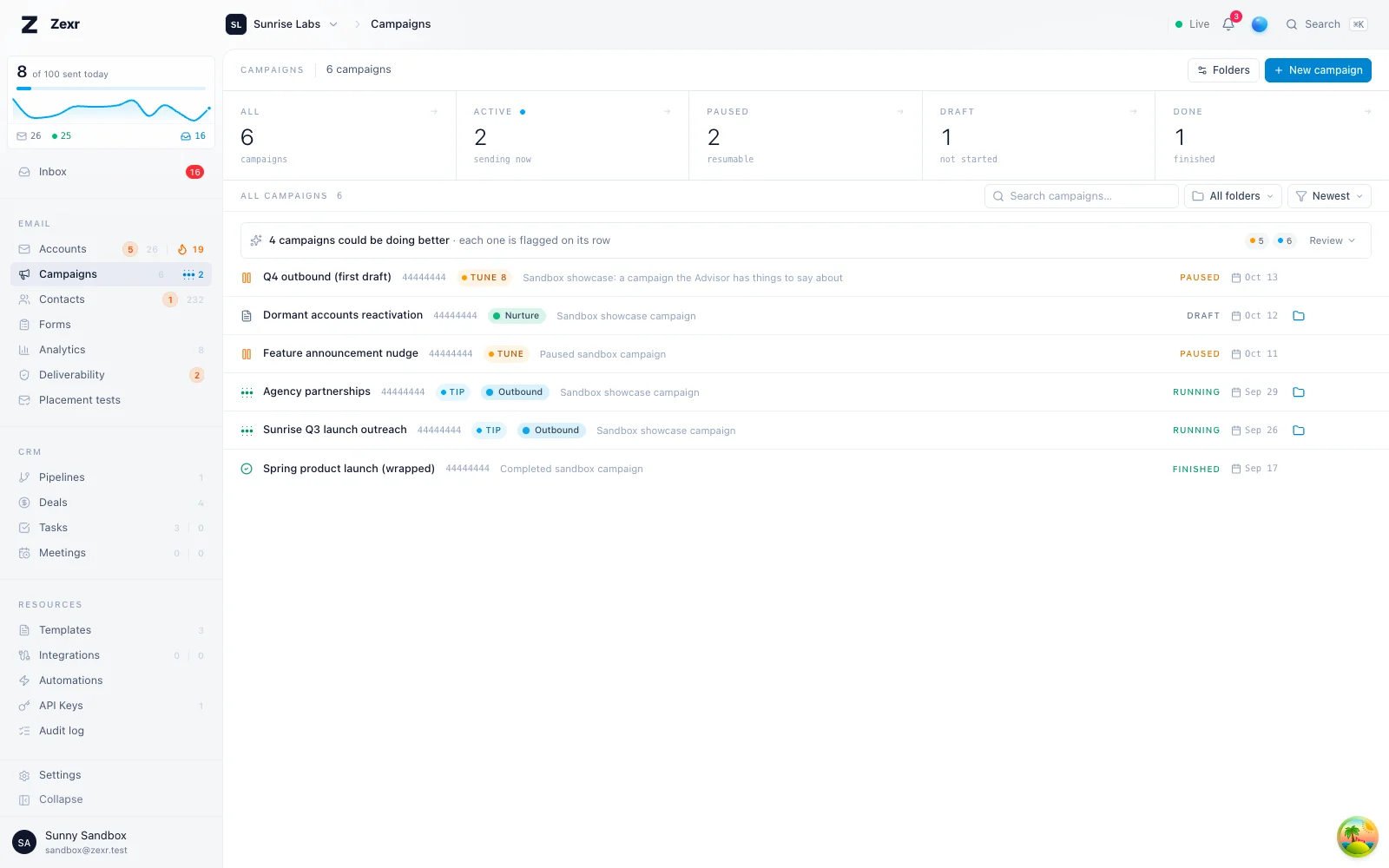Click paused icon beside Q4 outbound (first draft)
Viewport: 1389px width, 868px height.
pyautogui.click(x=247, y=278)
